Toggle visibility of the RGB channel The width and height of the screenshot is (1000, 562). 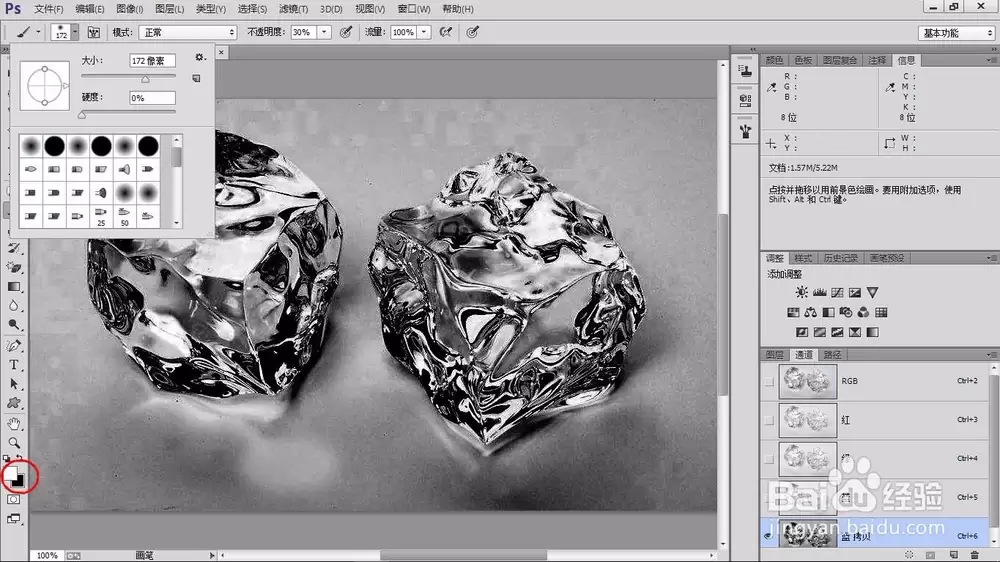[769, 381]
